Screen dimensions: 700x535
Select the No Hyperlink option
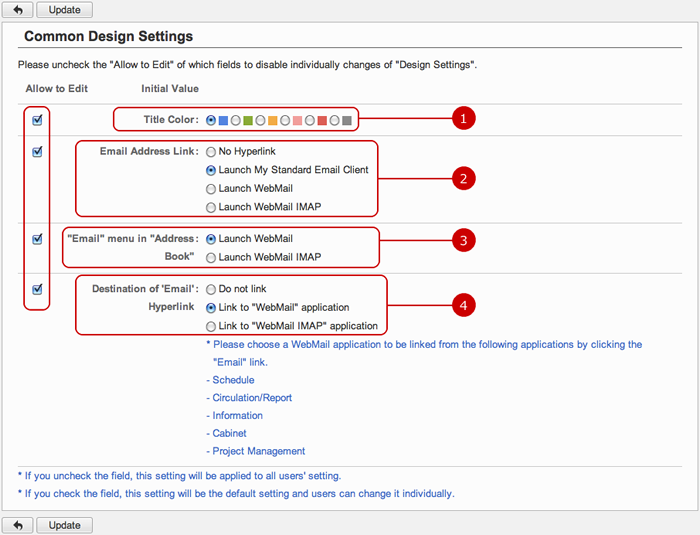(x=211, y=152)
